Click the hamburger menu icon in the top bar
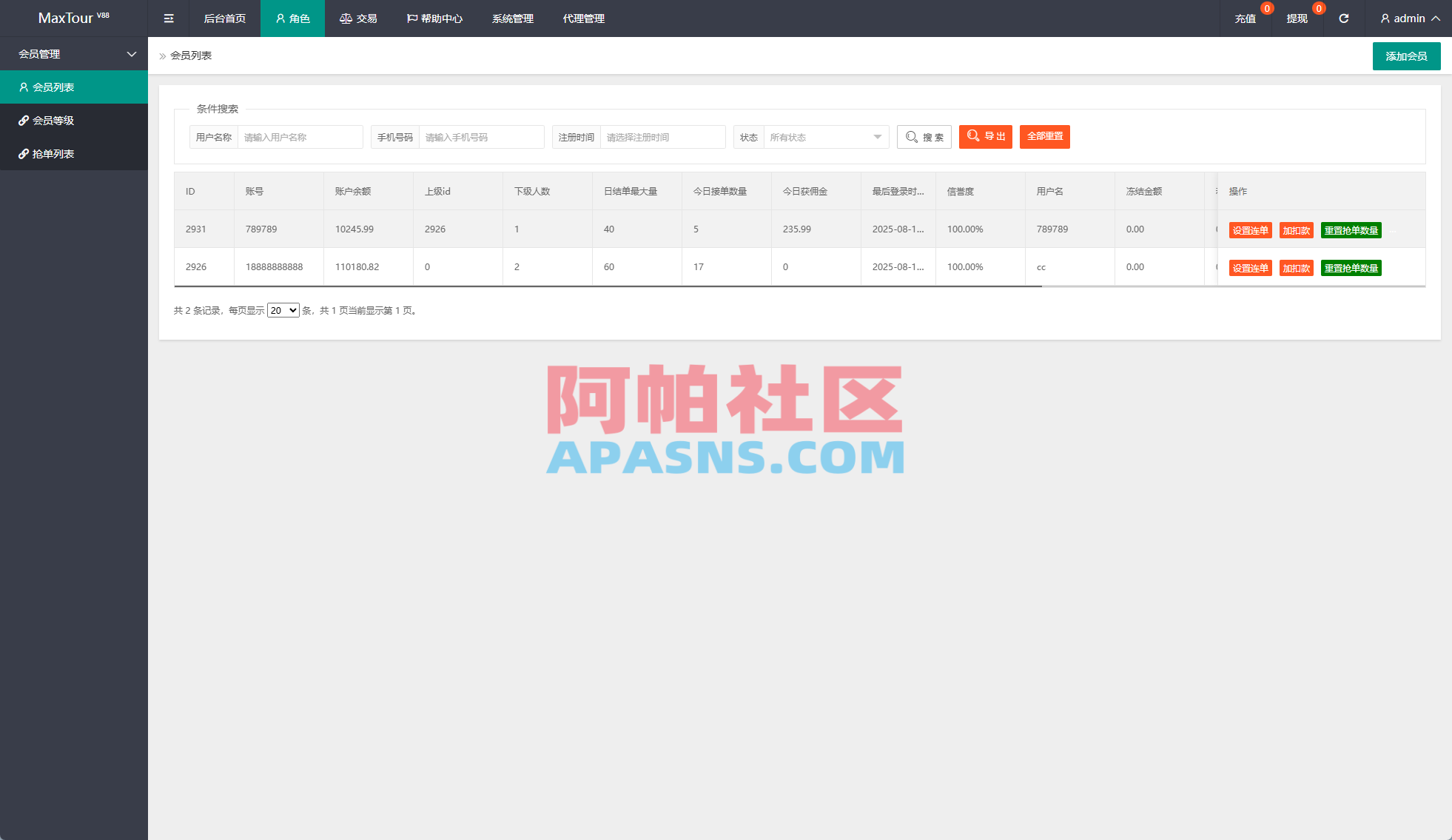 tap(169, 19)
